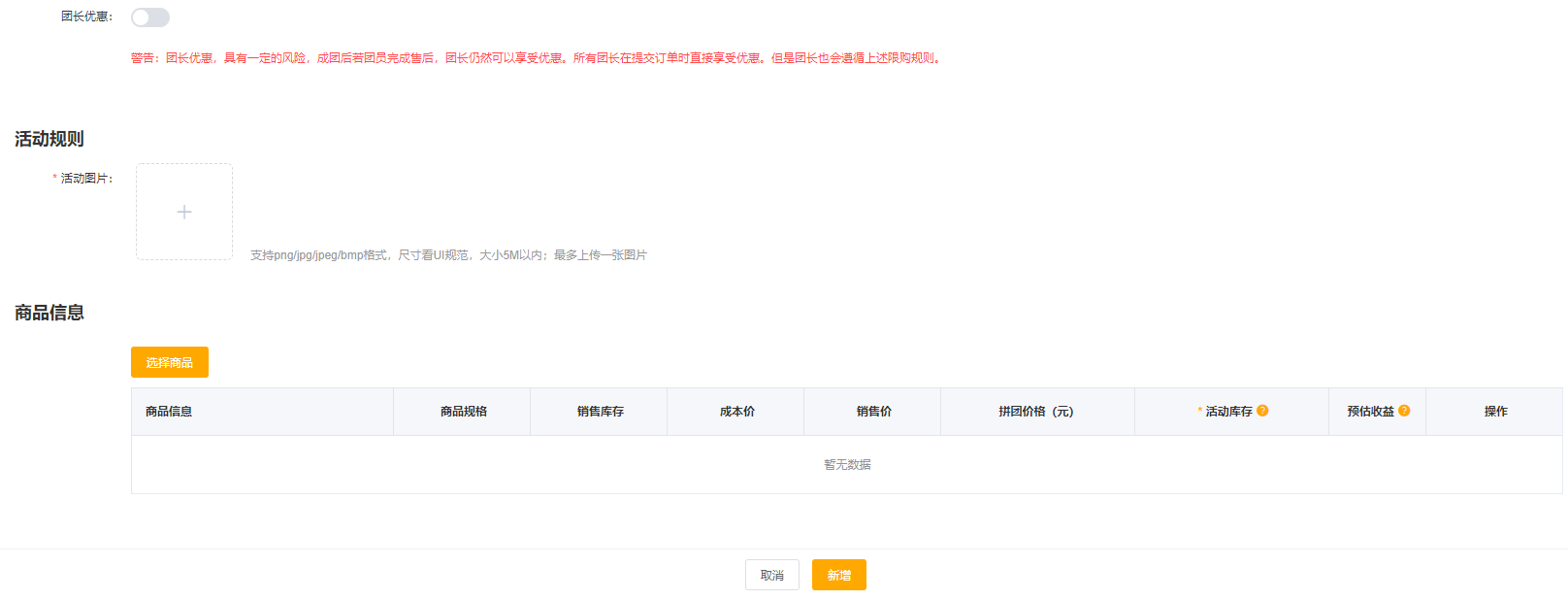Click the help icon beside 预估收益
This screenshot has width=1568, height=600.
(1404, 411)
